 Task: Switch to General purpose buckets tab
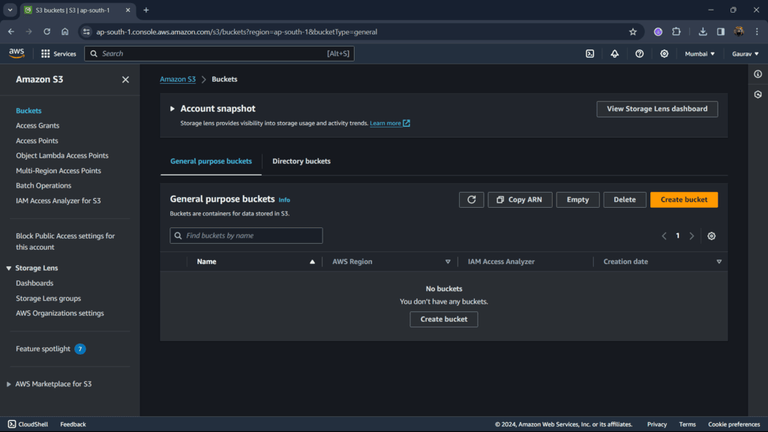click(x=211, y=161)
